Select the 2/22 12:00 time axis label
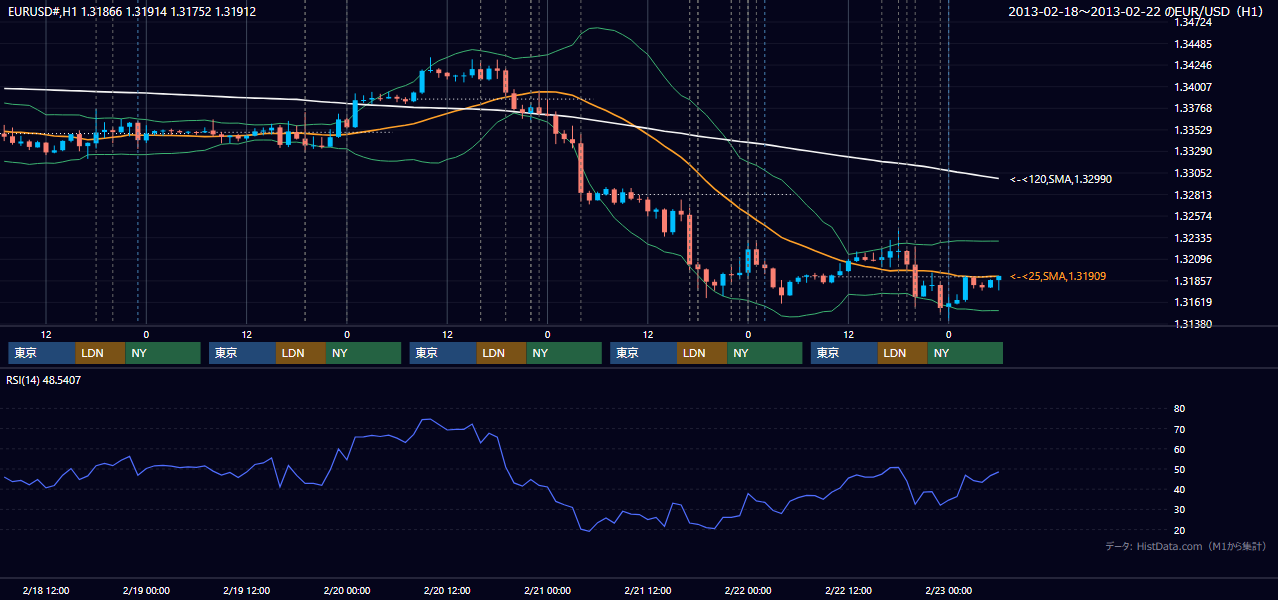This screenshot has width=1278, height=600. click(848, 590)
